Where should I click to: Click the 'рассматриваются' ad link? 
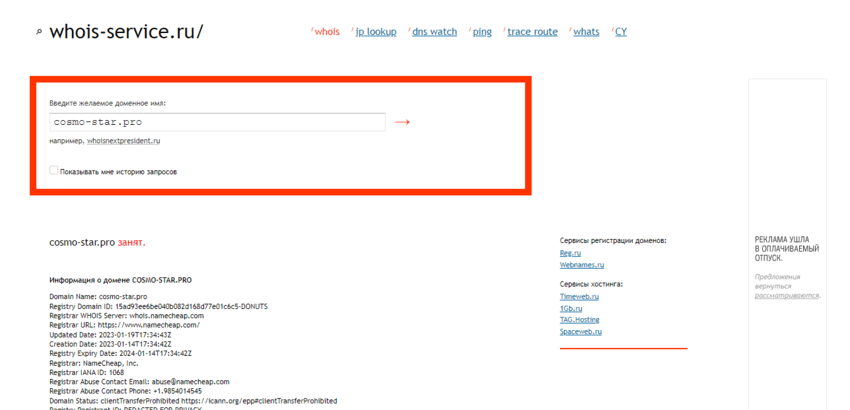[x=786, y=295]
